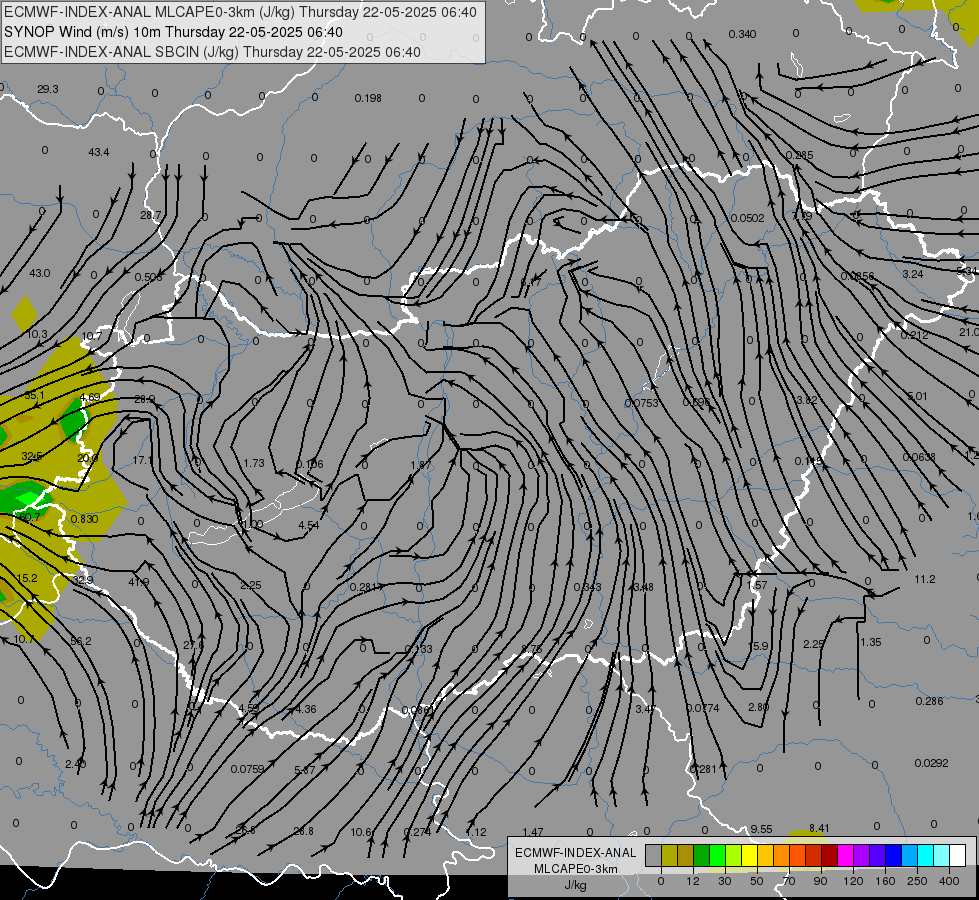The image size is (979, 900).
Task: Click the map value '0.286'
Action: [929, 701]
